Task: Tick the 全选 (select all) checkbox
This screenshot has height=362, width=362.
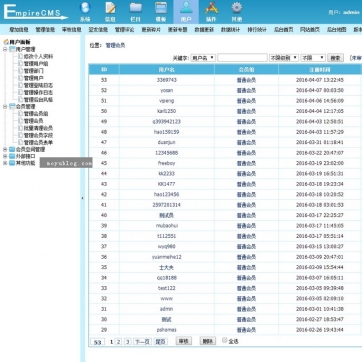Action: coord(225,340)
